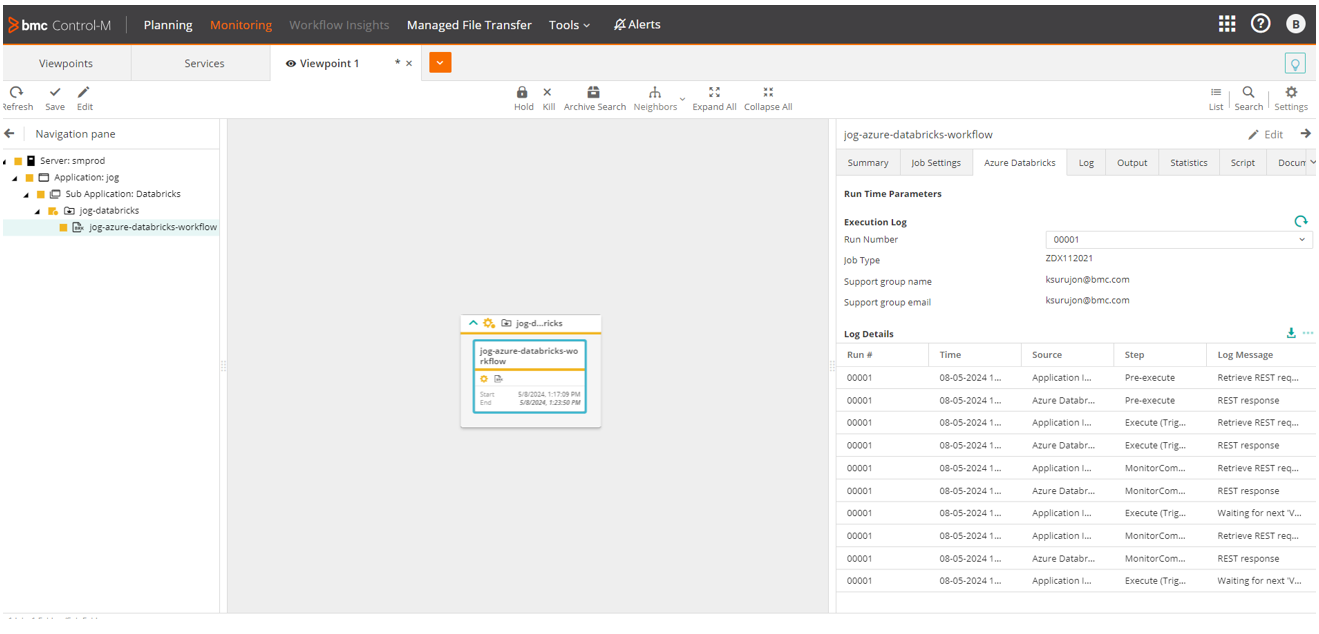Sort by the Log Message column header
Viewport: 1319px width, 634px height.
(x=1262, y=354)
